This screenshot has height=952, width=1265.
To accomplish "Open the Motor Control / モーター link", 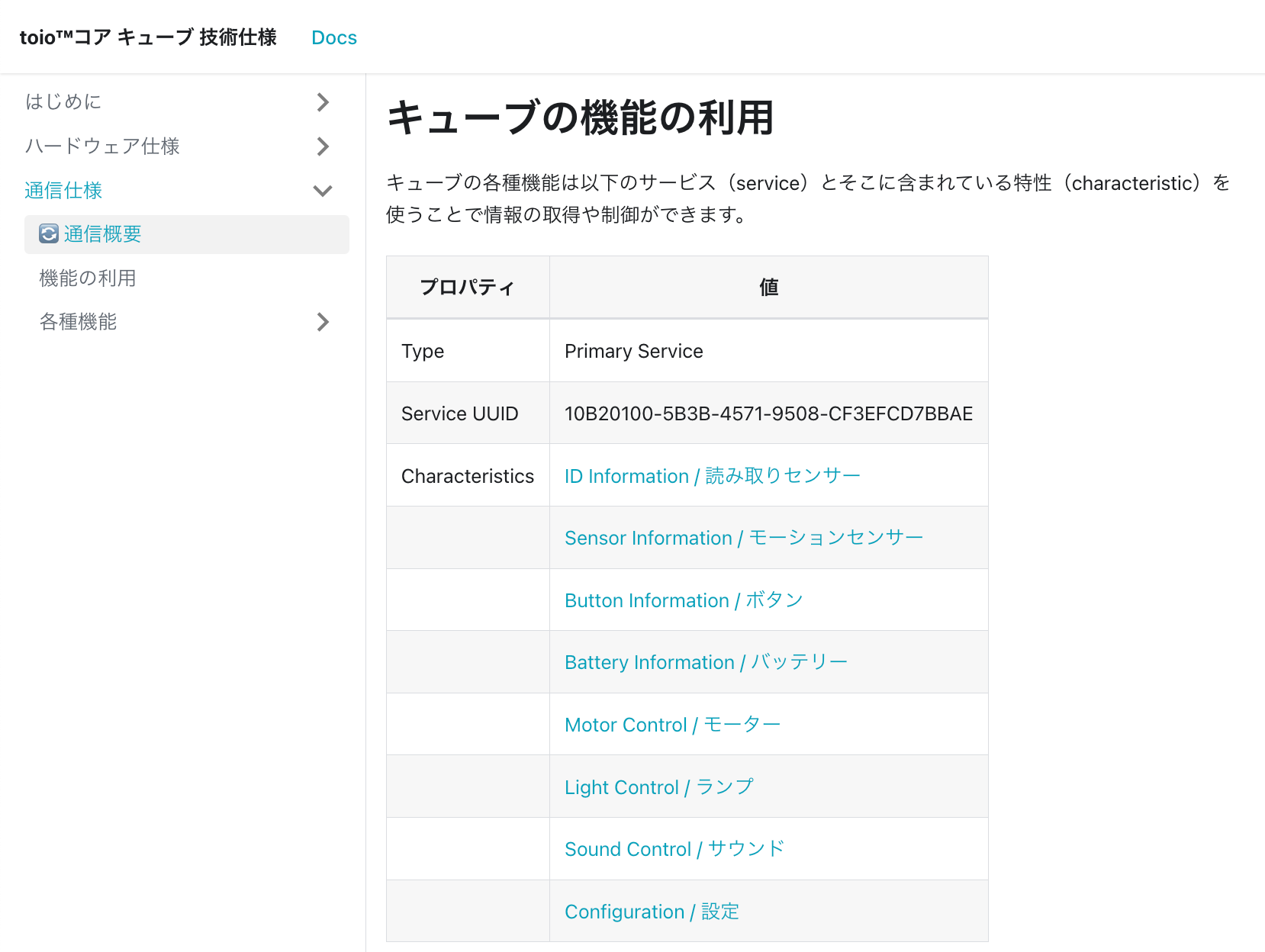I will (672, 725).
